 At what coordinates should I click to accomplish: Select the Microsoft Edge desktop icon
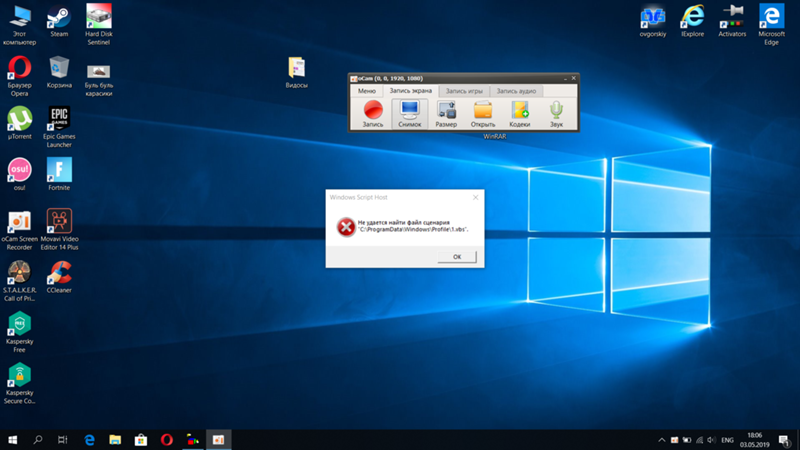[x=771, y=24]
